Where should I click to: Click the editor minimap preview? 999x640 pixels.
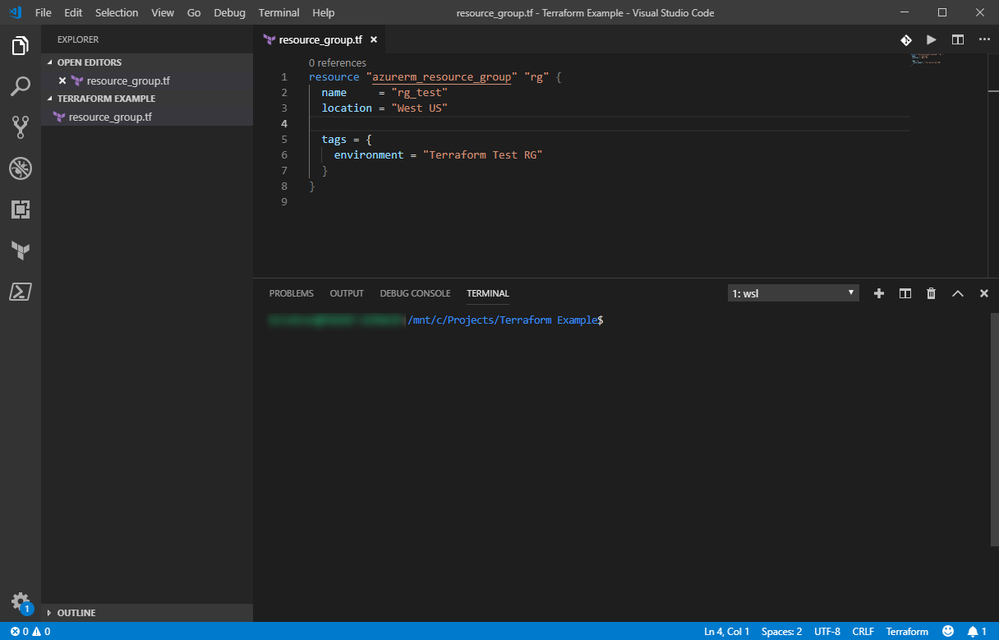pyautogui.click(x=927, y=58)
